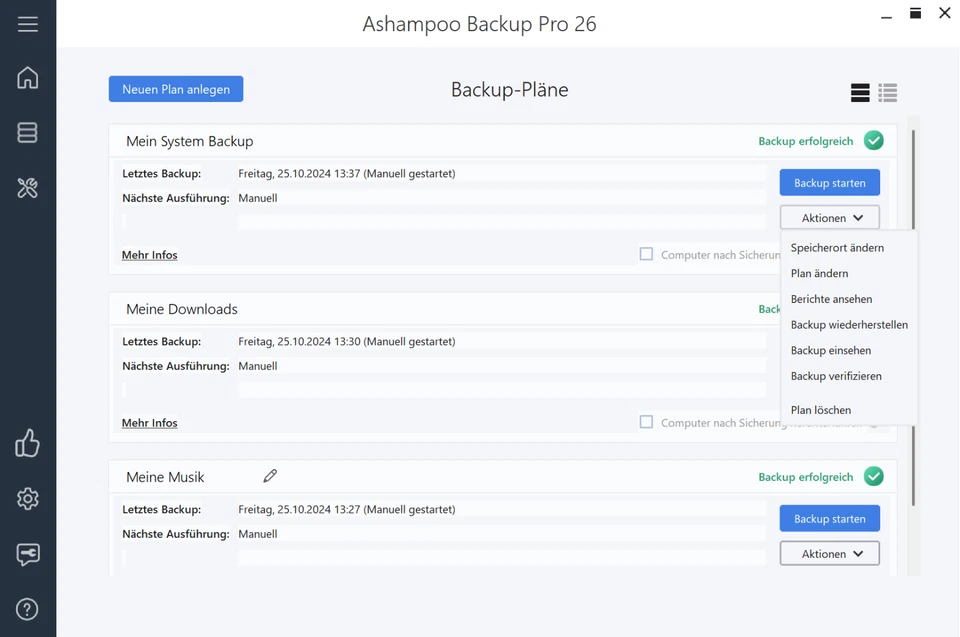
Task: Open the backup plans sidebar icon
Action: (x=27, y=132)
